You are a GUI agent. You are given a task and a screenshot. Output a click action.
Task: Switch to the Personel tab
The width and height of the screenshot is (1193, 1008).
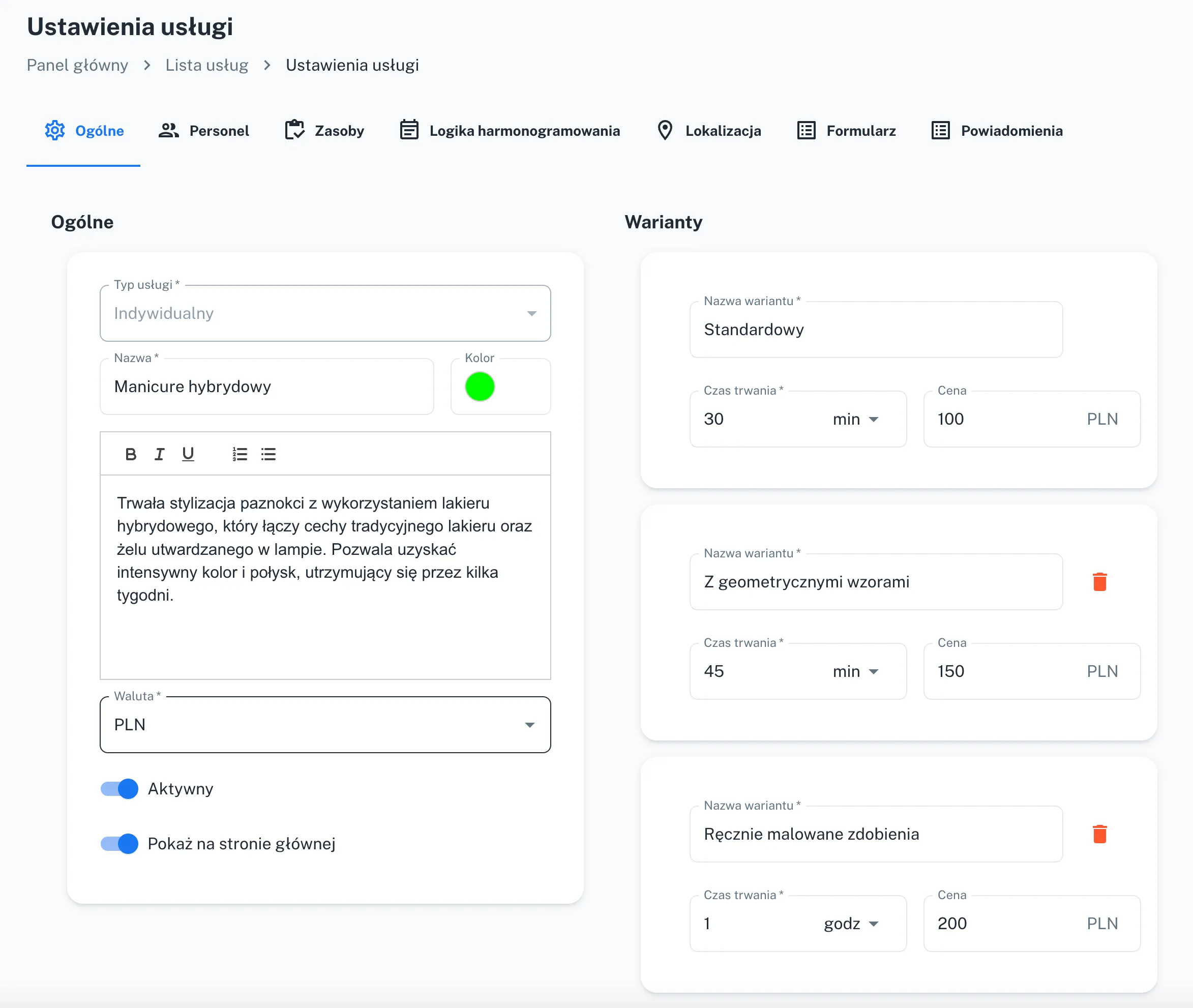click(204, 131)
